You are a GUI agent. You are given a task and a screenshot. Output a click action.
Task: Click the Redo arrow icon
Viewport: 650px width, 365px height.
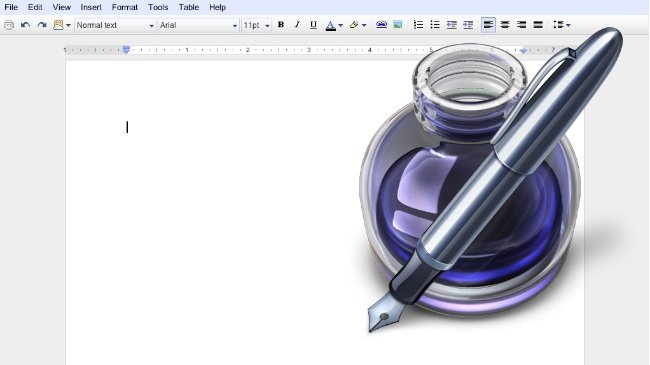42,25
